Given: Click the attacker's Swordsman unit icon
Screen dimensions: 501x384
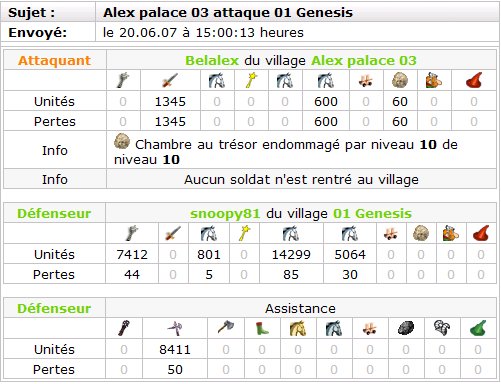Looking at the screenshot, I should click(x=170, y=81).
